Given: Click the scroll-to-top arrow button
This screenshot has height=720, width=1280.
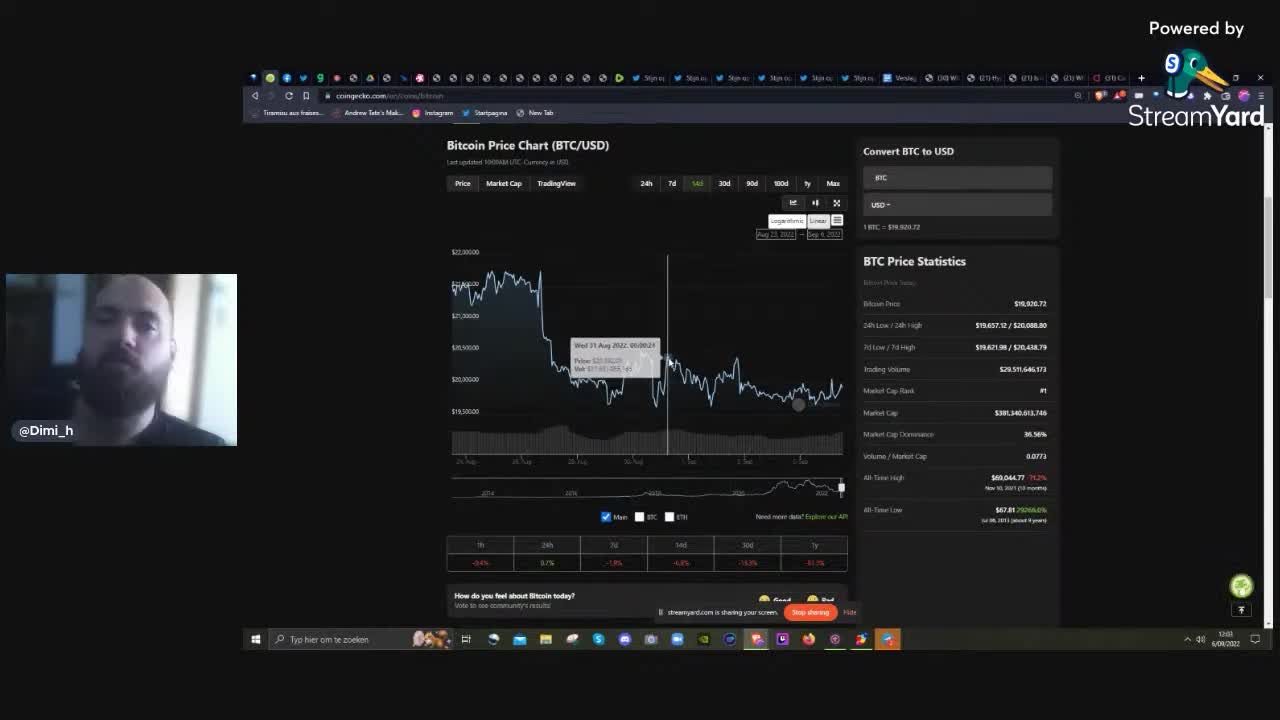Looking at the screenshot, I should [1241, 610].
